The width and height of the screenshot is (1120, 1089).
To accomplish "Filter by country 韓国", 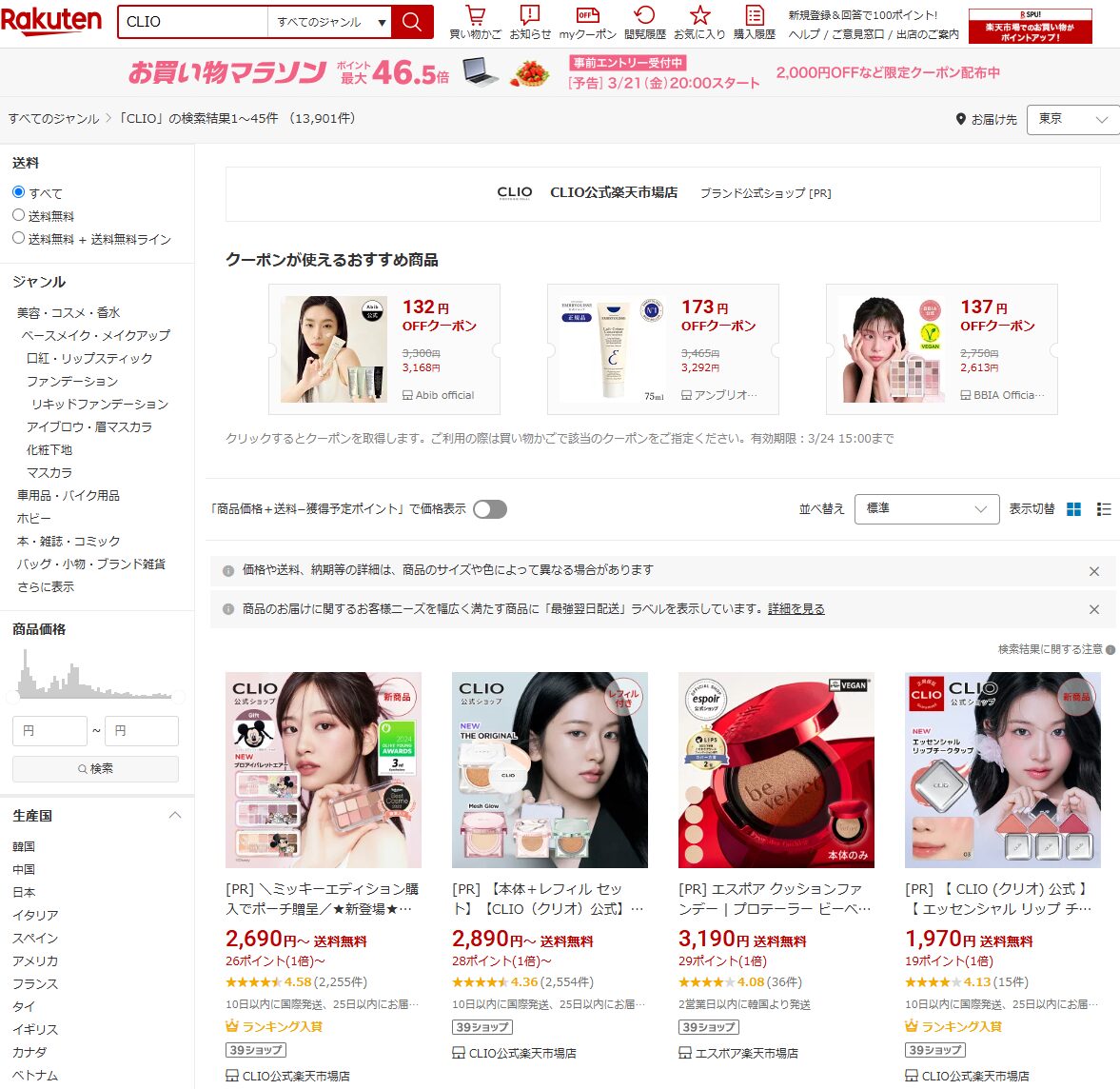I will (24, 846).
